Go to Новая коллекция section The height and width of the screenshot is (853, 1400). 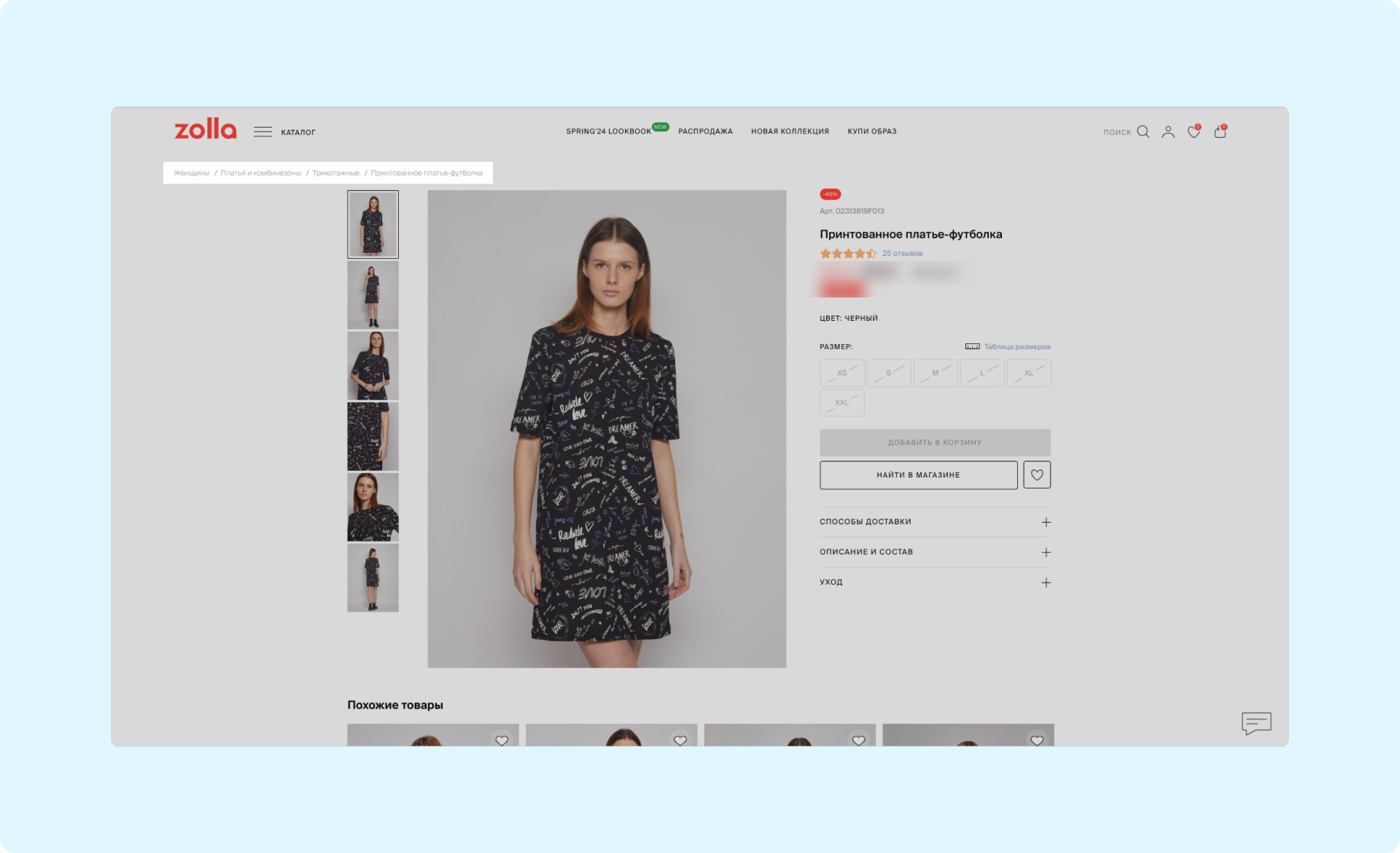coord(790,131)
